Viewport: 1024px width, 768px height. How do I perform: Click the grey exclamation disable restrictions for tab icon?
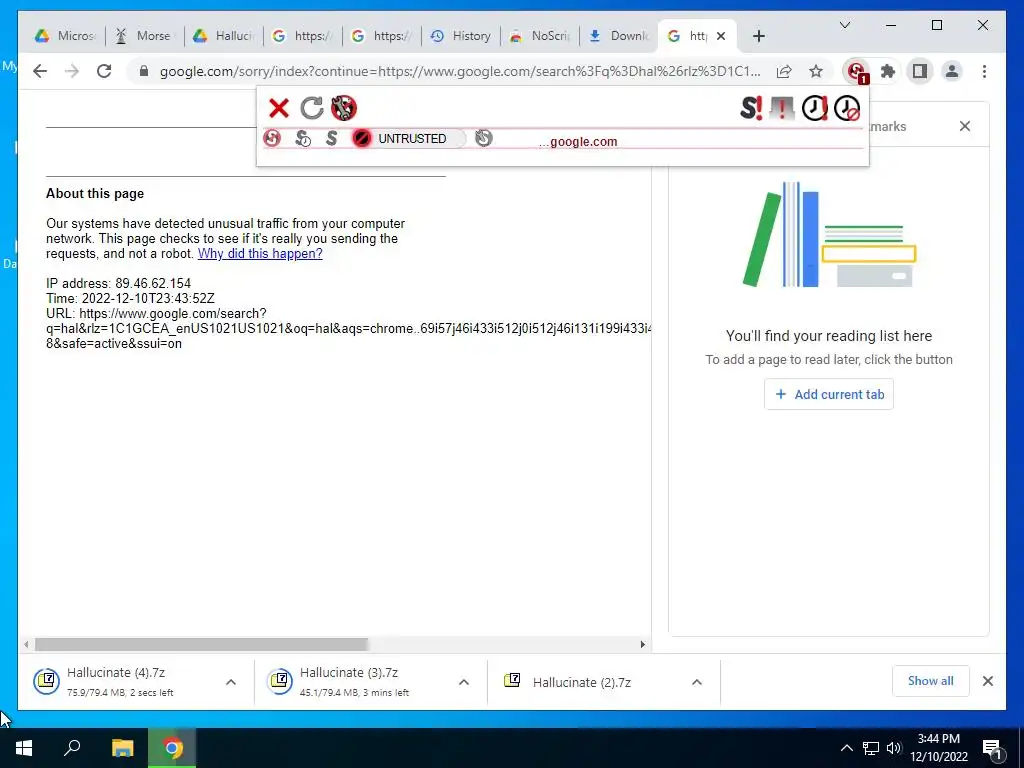click(782, 108)
